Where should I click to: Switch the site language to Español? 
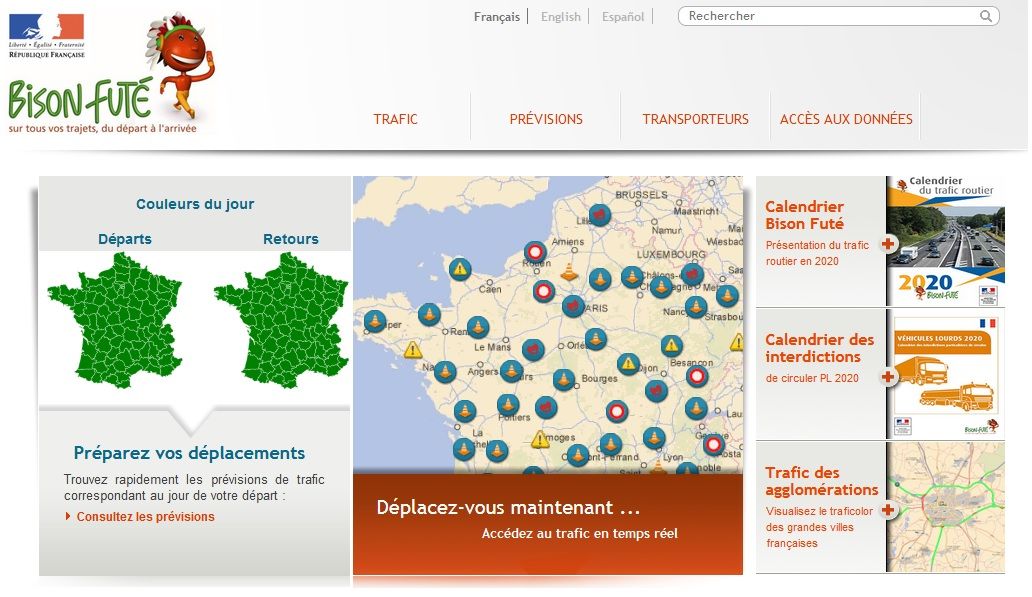(x=623, y=17)
